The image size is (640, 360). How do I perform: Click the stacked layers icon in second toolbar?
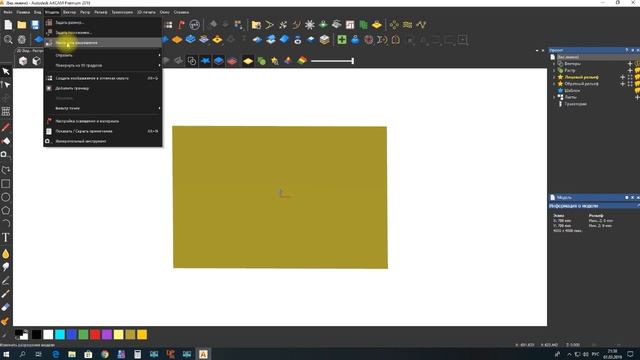pyautogui.click(x=324, y=40)
